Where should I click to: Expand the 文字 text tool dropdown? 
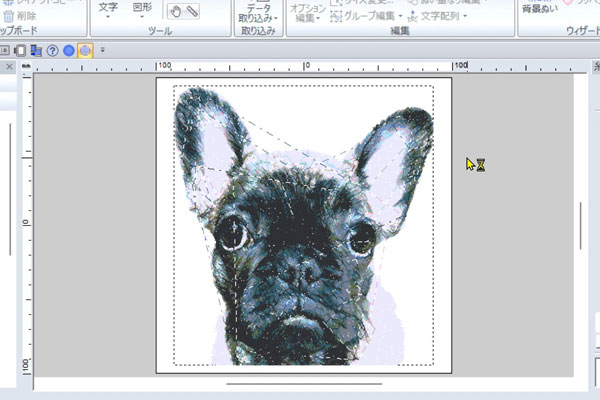coord(108,10)
